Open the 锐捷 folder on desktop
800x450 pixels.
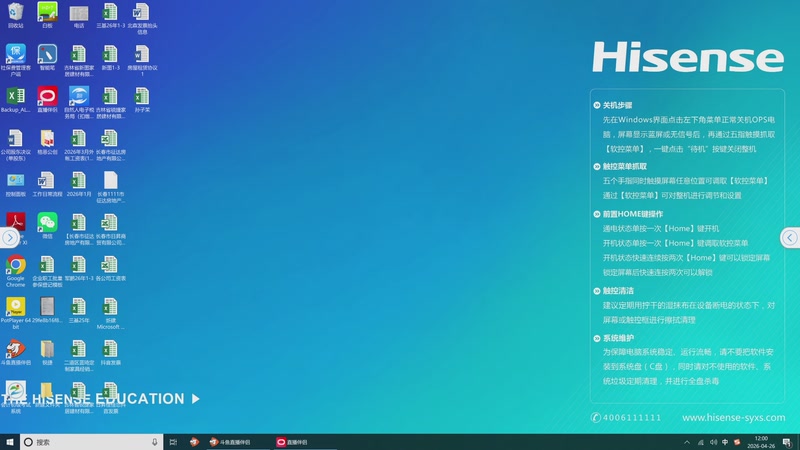pos(47,353)
